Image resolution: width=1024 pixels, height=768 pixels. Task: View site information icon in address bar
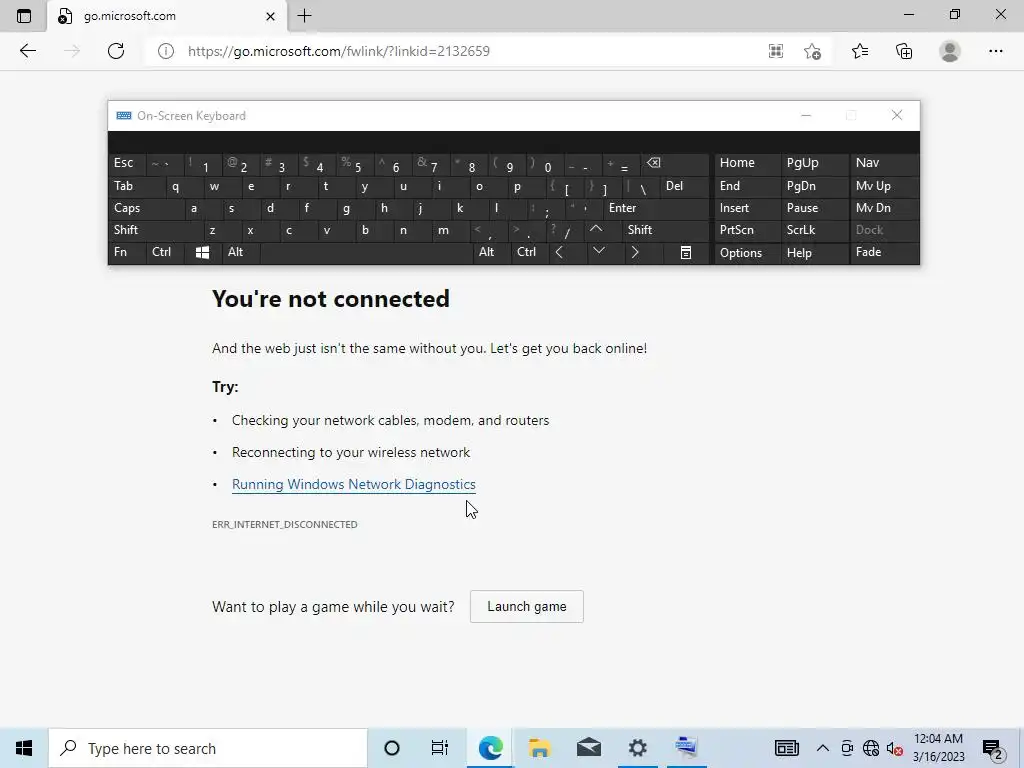click(166, 51)
